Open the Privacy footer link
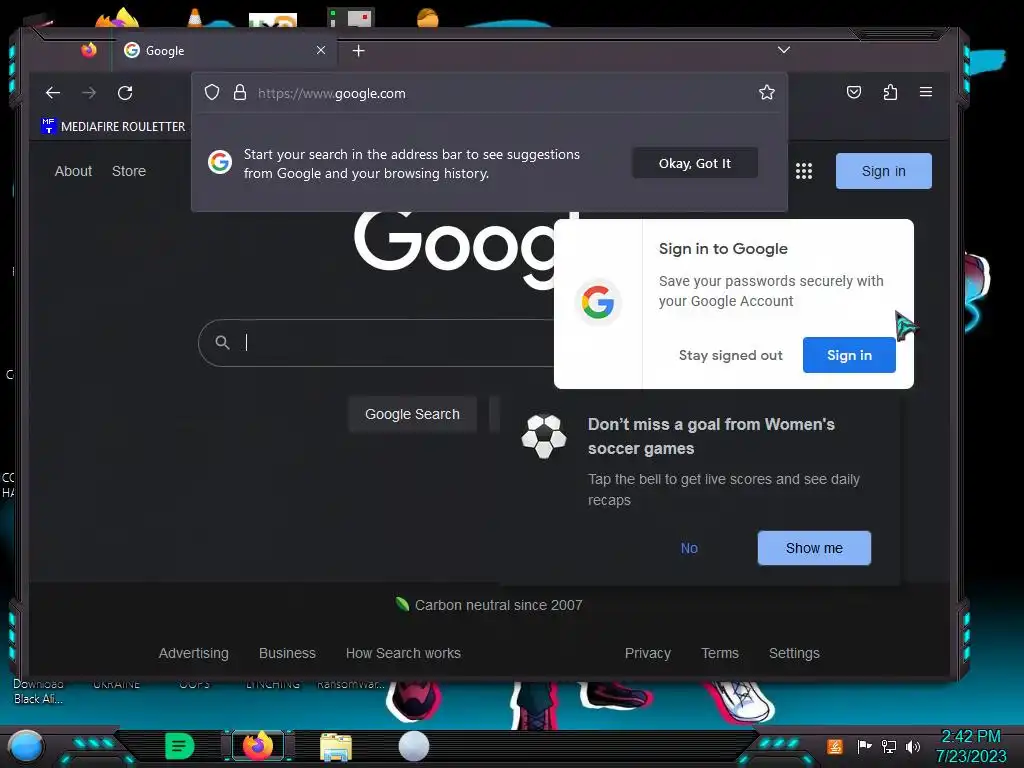This screenshot has width=1024, height=768. [647, 653]
